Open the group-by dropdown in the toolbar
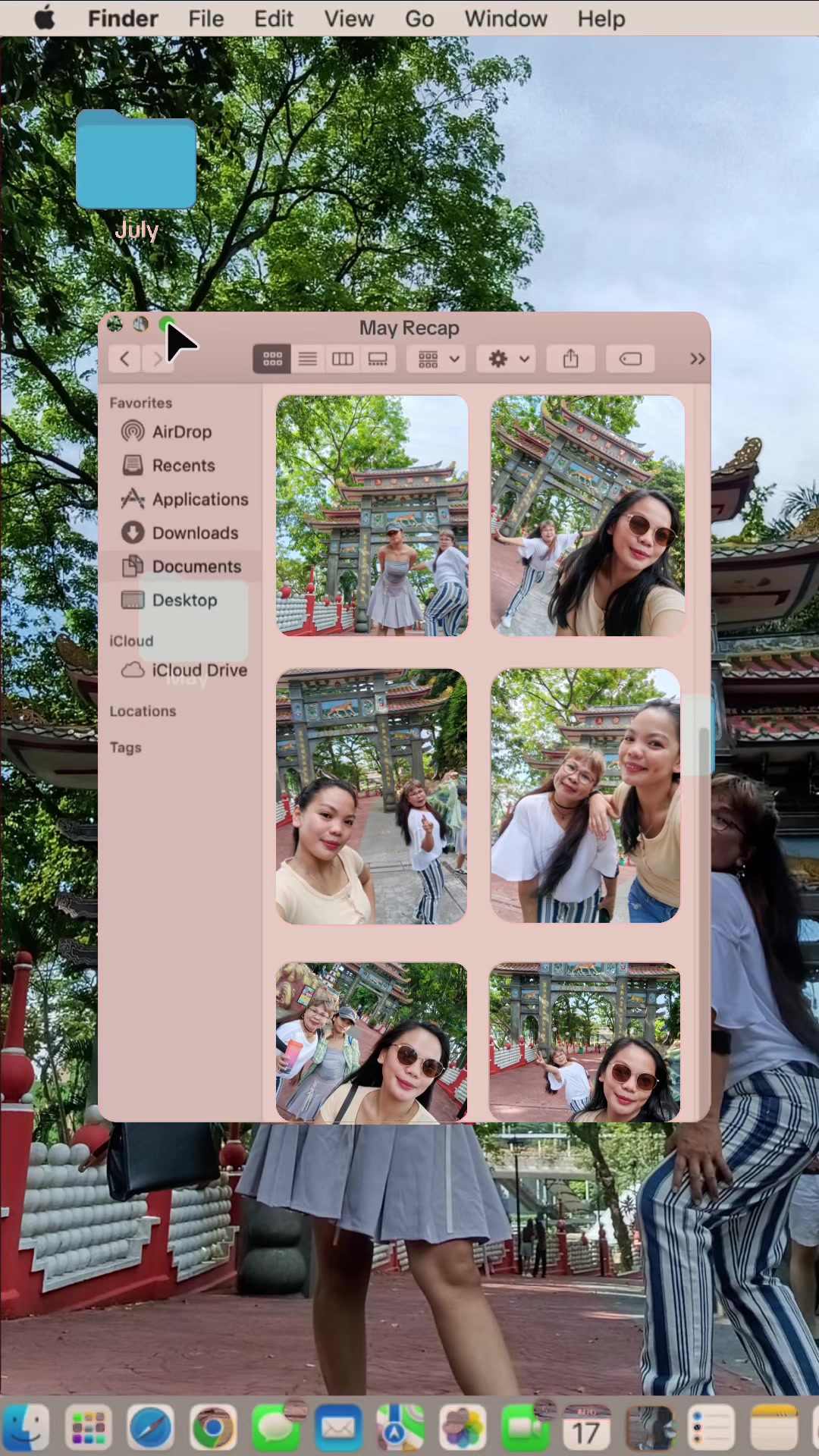This screenshot has height=1456, width=819. coord(437,359)
